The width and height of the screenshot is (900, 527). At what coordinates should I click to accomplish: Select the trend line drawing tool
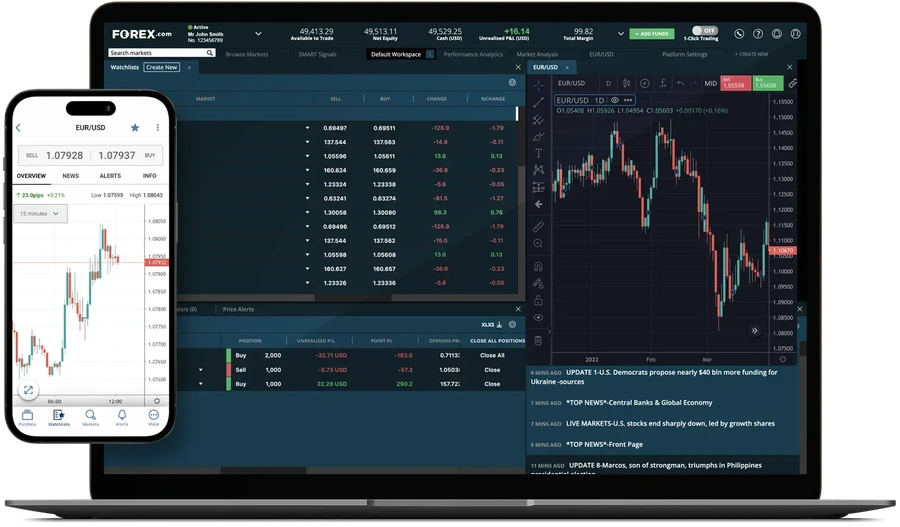point(538,103)
